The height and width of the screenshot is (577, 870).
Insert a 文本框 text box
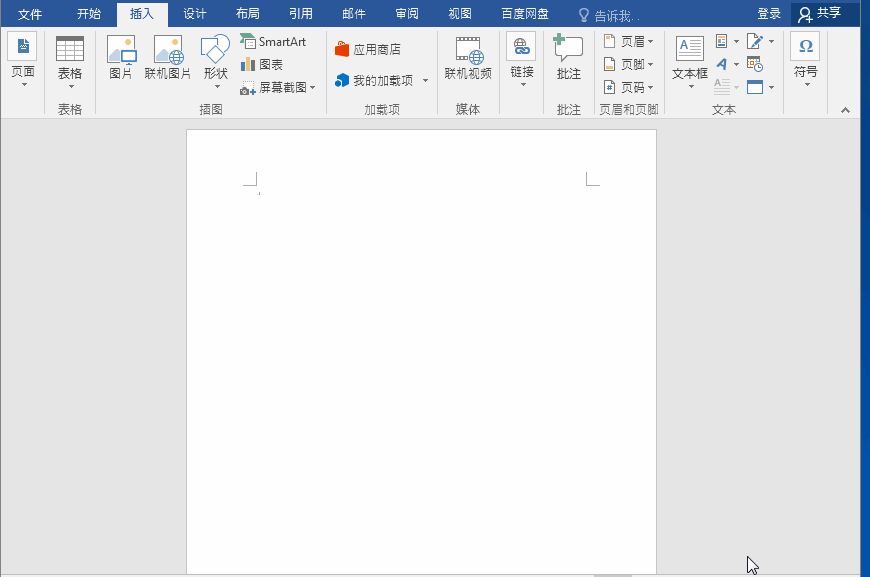point(690,61)
